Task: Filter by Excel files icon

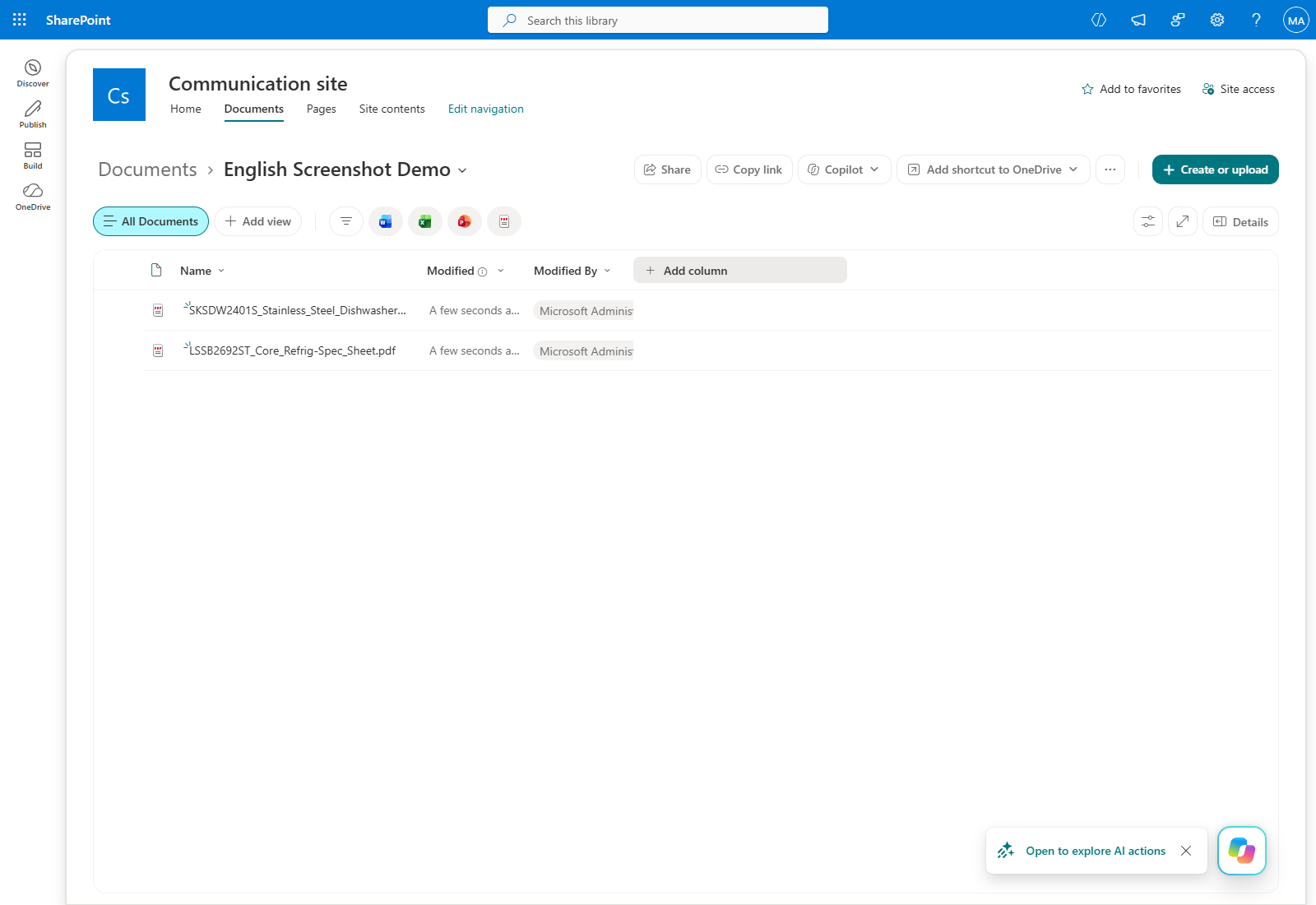Action: tap(425, 221)
